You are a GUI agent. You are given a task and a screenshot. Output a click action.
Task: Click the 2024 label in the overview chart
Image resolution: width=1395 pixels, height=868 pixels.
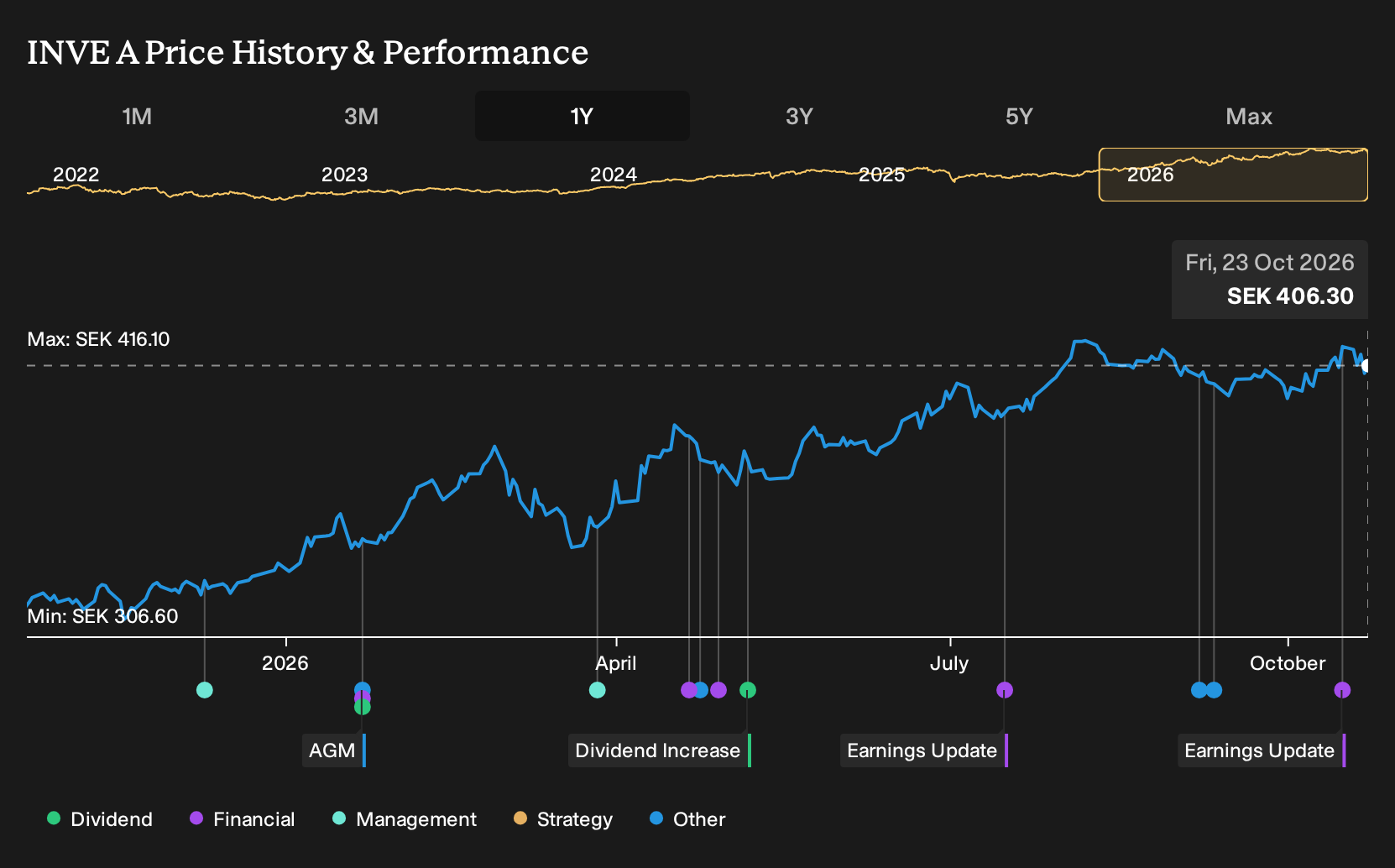(x=614, y=175)
